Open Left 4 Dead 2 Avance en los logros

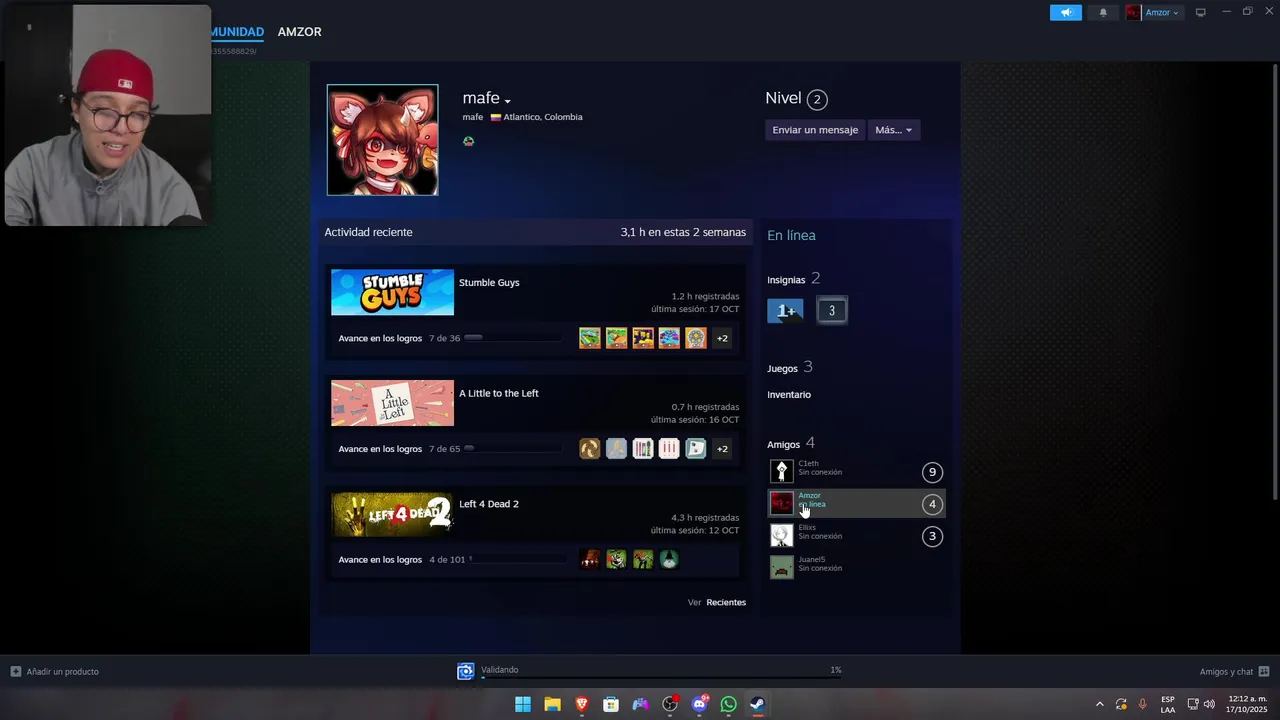point(380,560)
